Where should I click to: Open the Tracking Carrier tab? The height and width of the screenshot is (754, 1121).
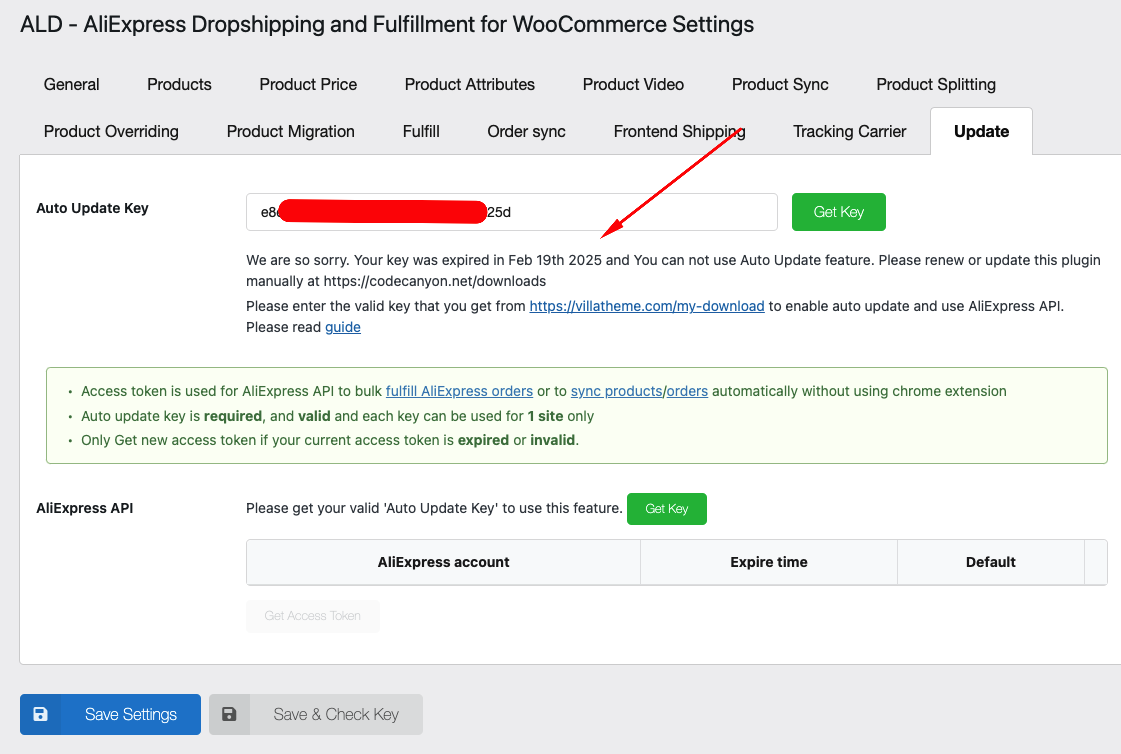(x=849, y=132)
